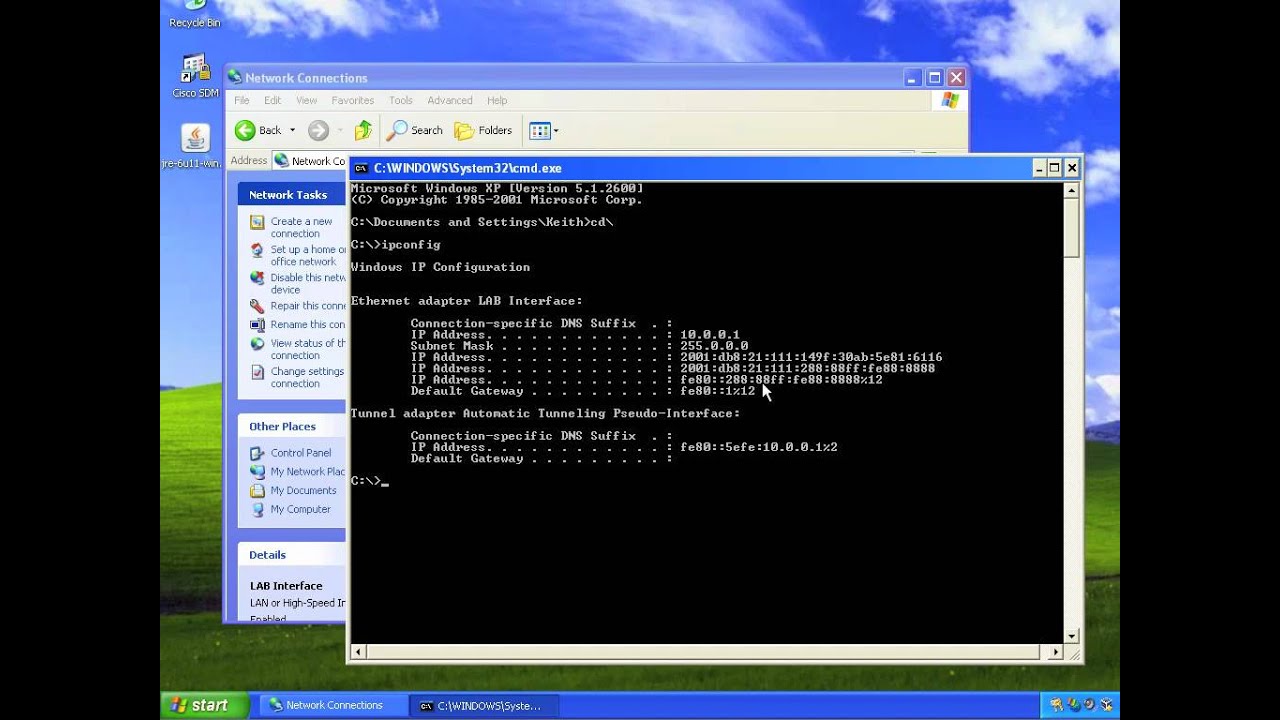Maximize the cmd.exe window
Viewport: 1280px width, 720px height.
point(1055,168)
